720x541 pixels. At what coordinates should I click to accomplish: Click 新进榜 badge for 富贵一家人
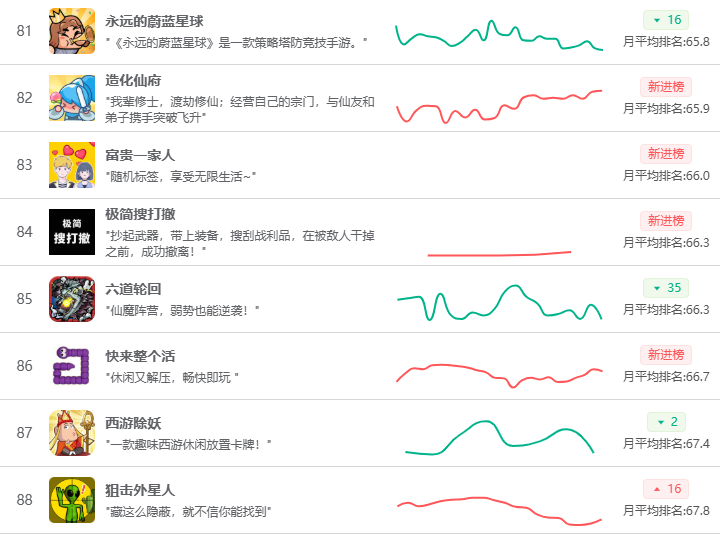coord(666,154)
